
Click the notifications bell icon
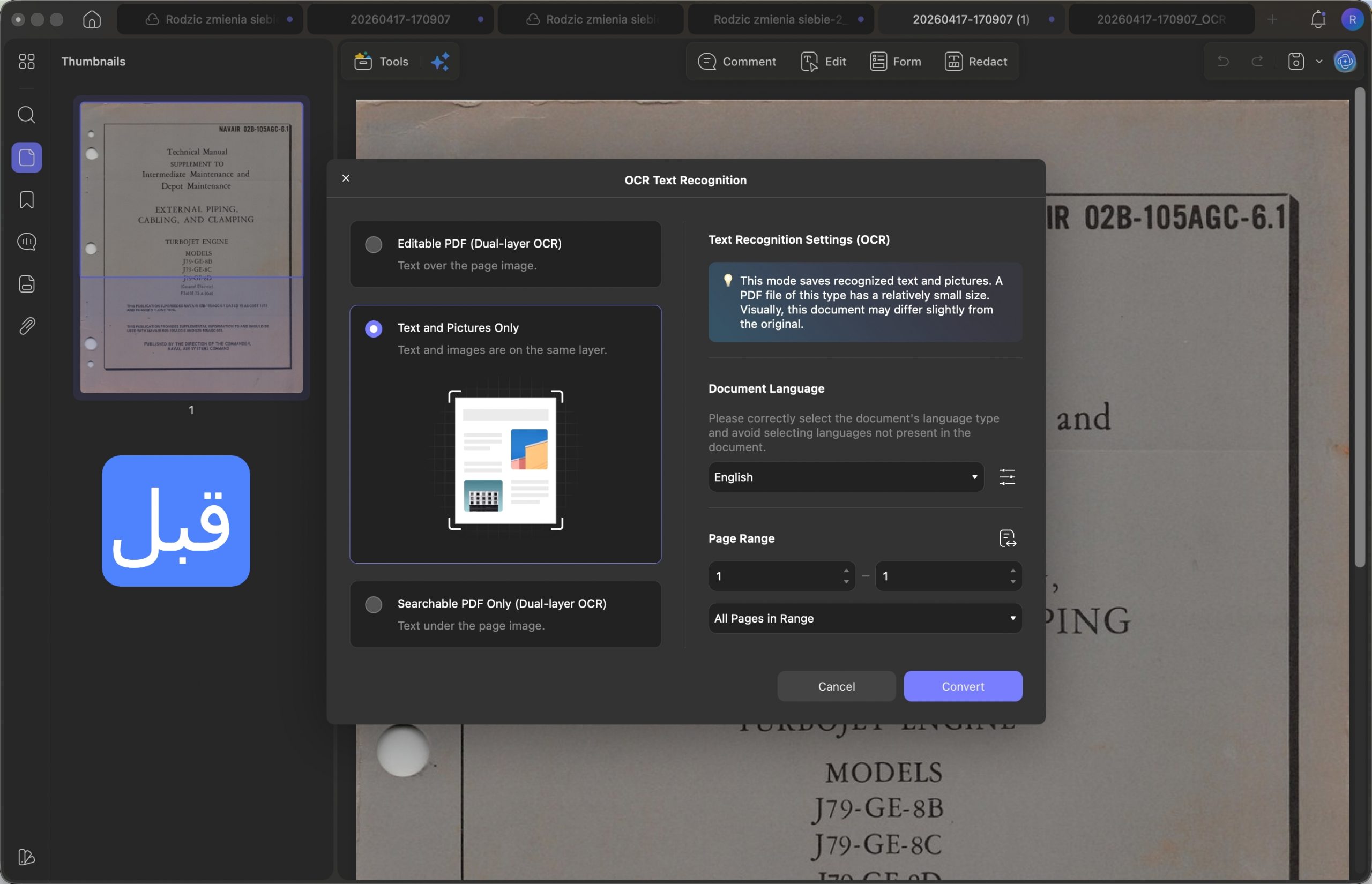point(1318,19)
